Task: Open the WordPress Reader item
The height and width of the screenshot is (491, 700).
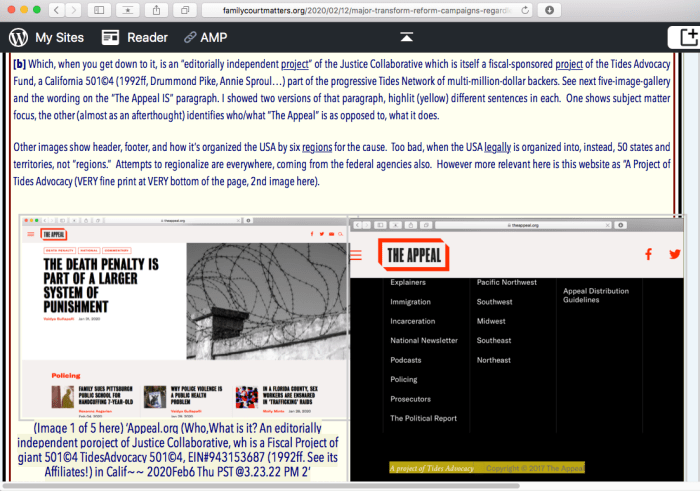Action: click(134, 37)
